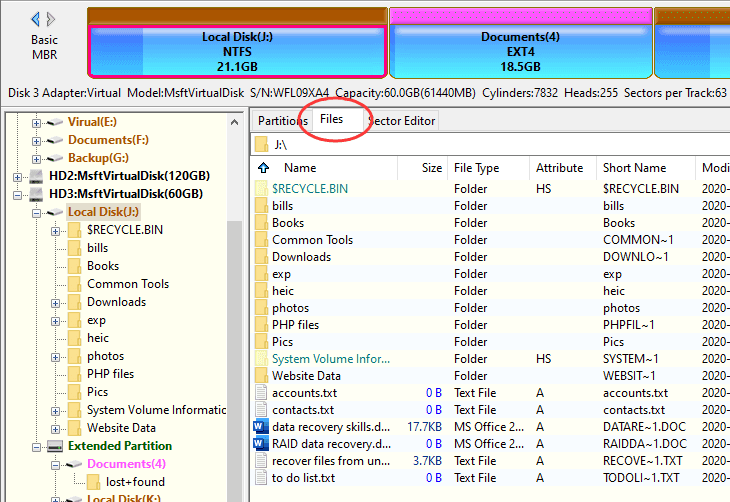The image size is (730, 502).
Task: Collapse the Local Disk(J:) tree node
Action: pos(37,212)
